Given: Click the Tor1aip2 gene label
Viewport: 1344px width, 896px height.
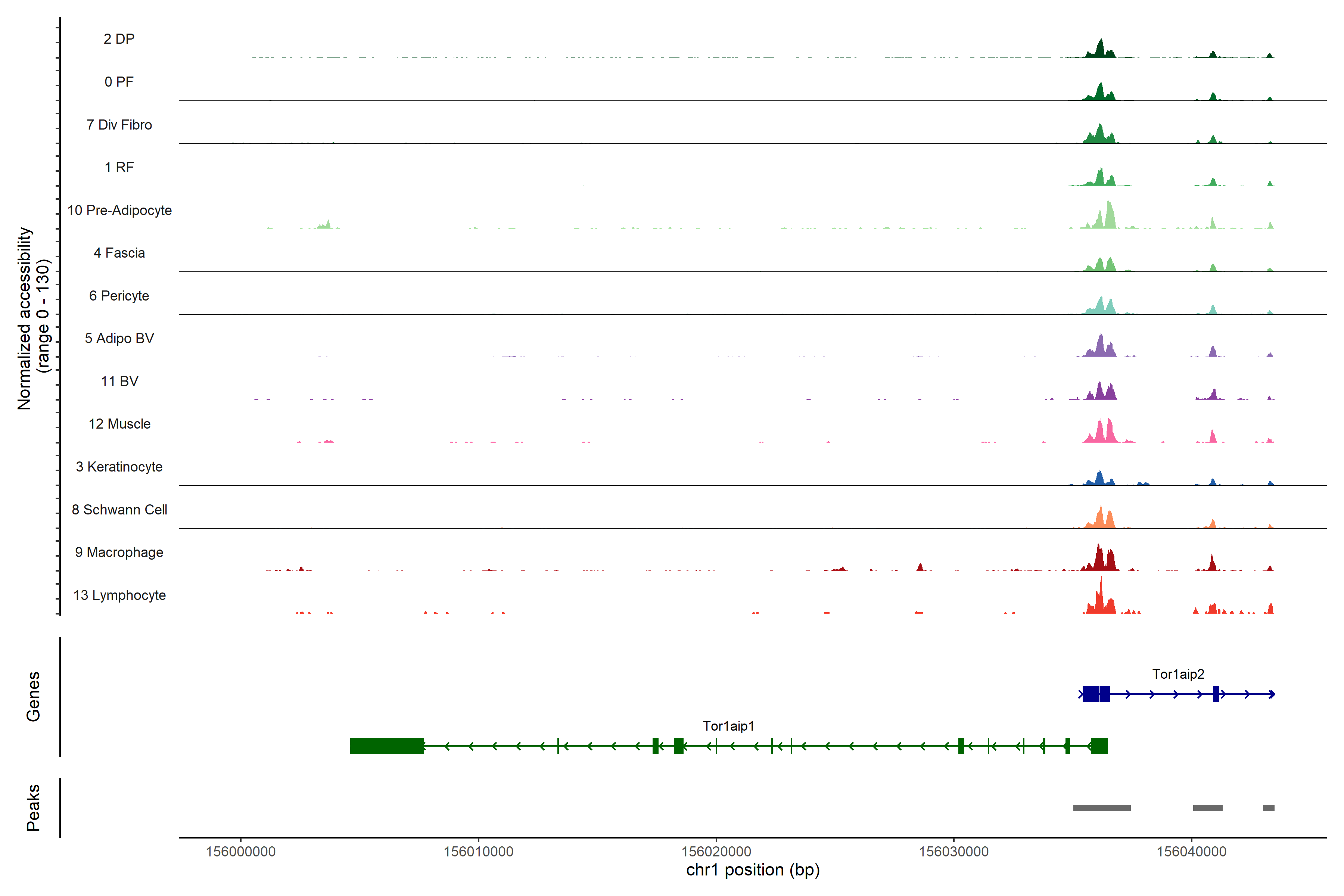Looking at the screenshot, I should coord(1178,674).
